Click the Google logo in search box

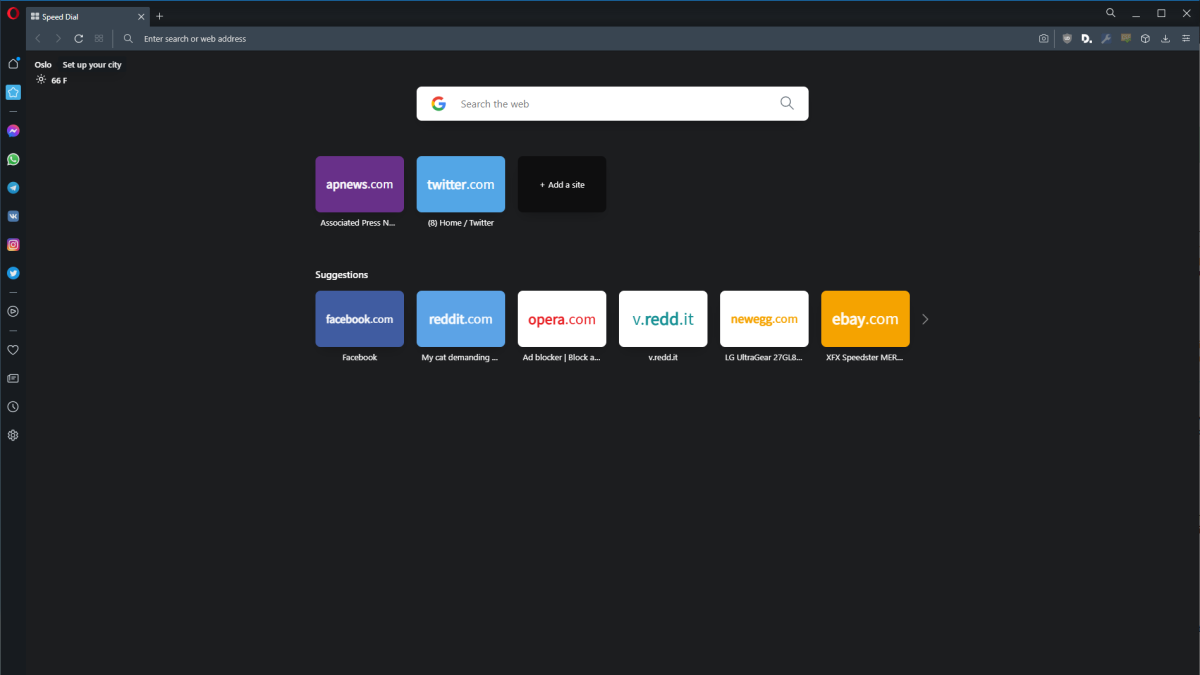click(438, 103)
